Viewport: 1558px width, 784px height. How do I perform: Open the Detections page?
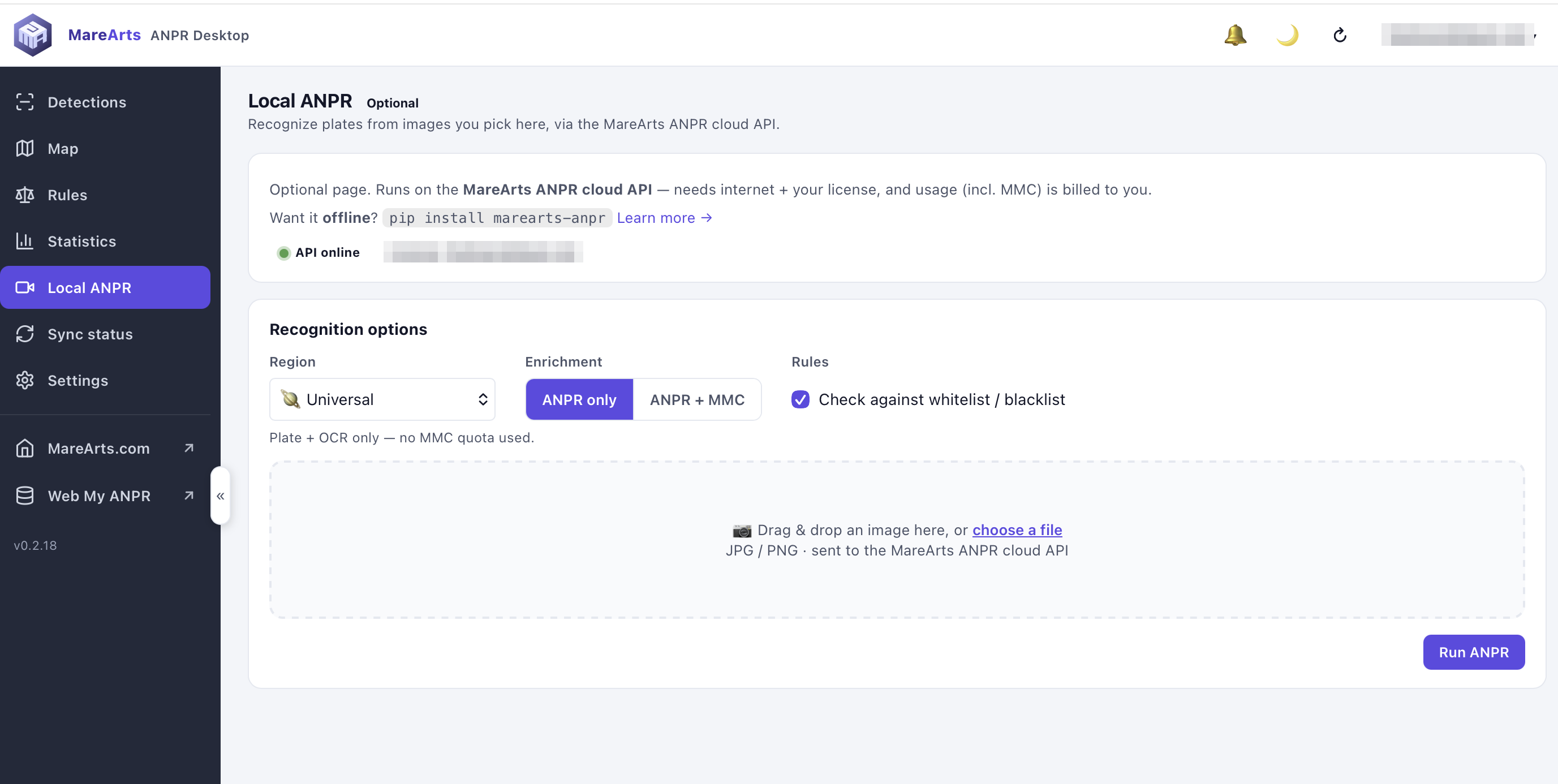(105, 102)
